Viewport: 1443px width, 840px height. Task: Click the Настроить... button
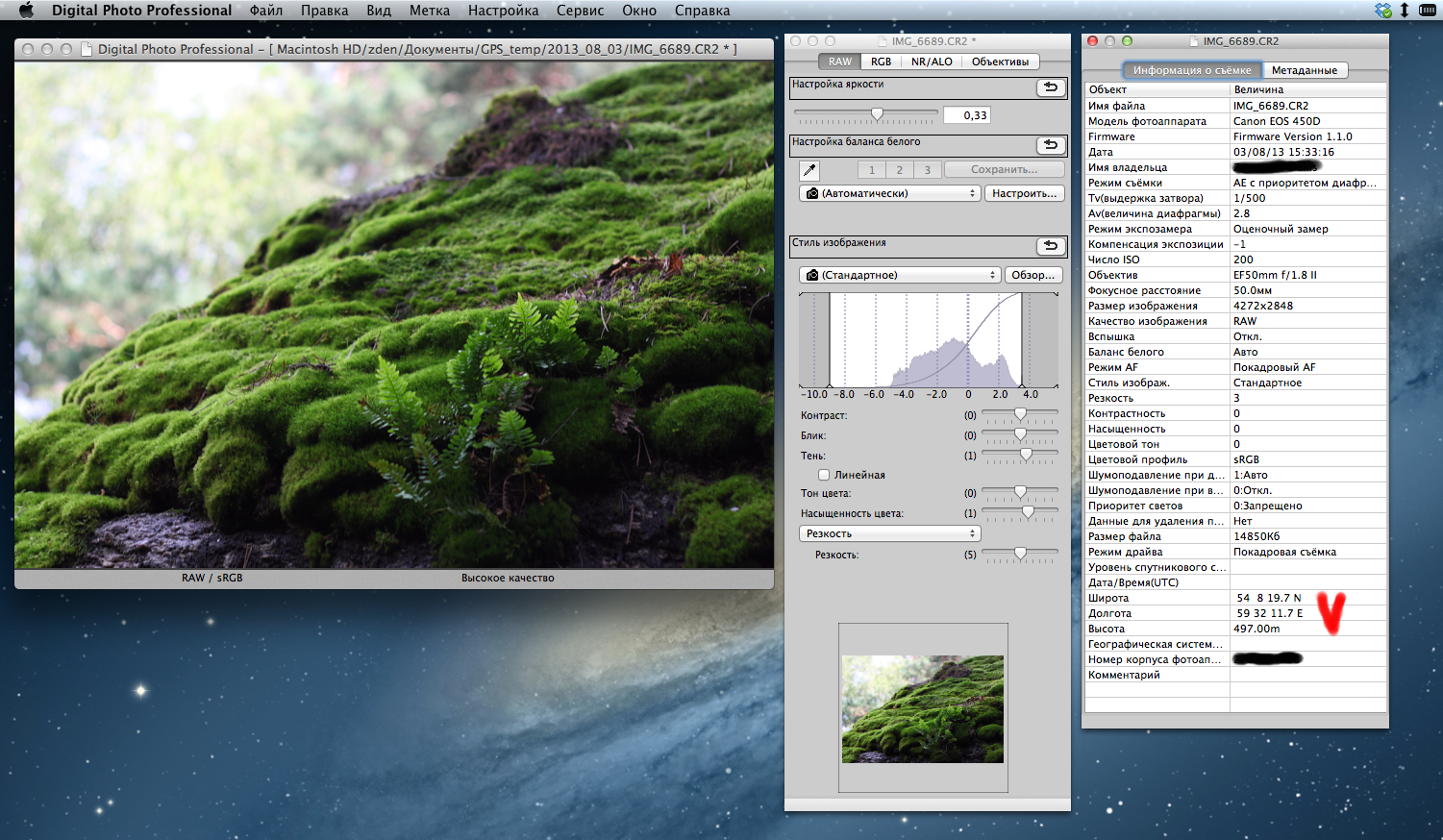click(1024, 193)
